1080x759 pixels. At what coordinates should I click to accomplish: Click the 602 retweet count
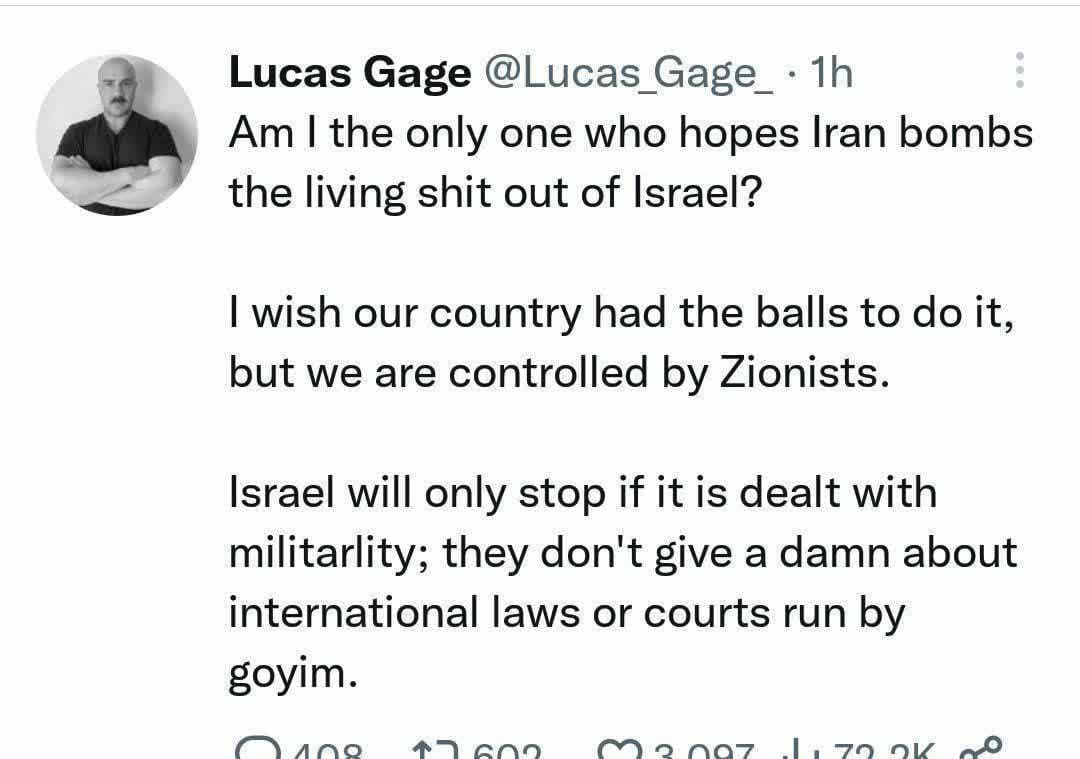[505, 750]
